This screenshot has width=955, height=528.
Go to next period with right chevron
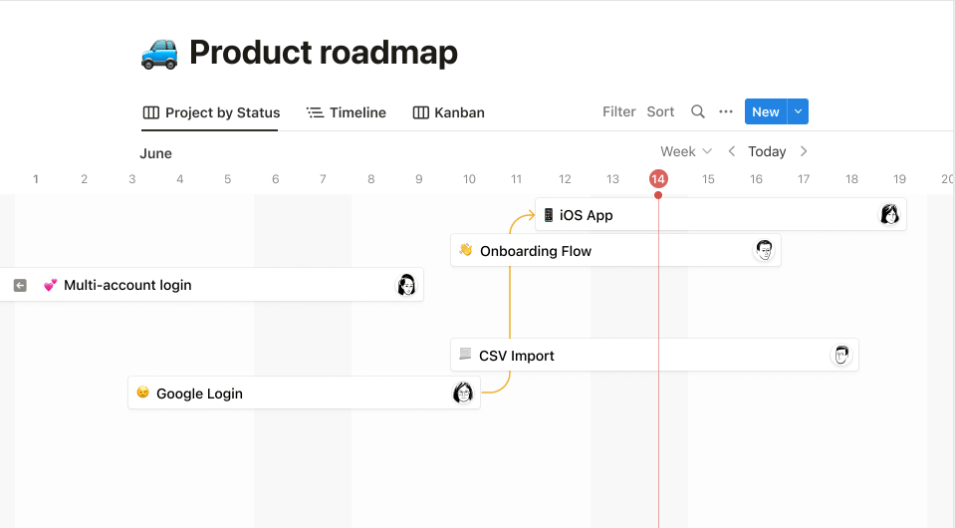[x=804, y=151]
